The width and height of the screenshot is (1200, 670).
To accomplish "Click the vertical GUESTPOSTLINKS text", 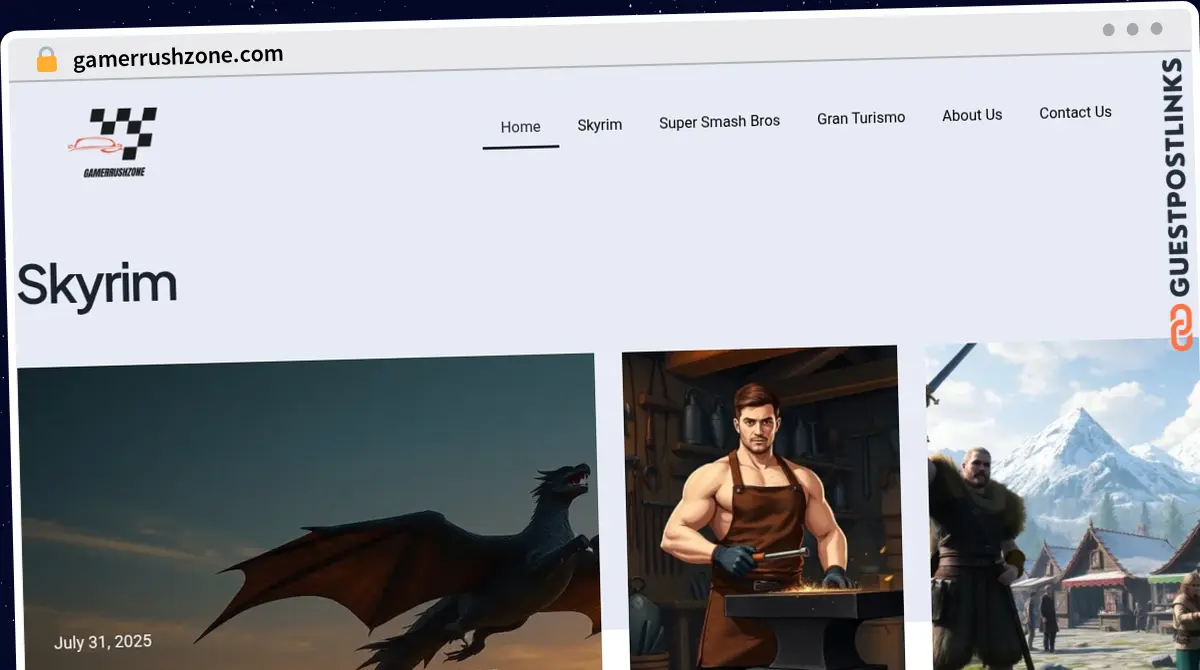I will pos(1180,178).
